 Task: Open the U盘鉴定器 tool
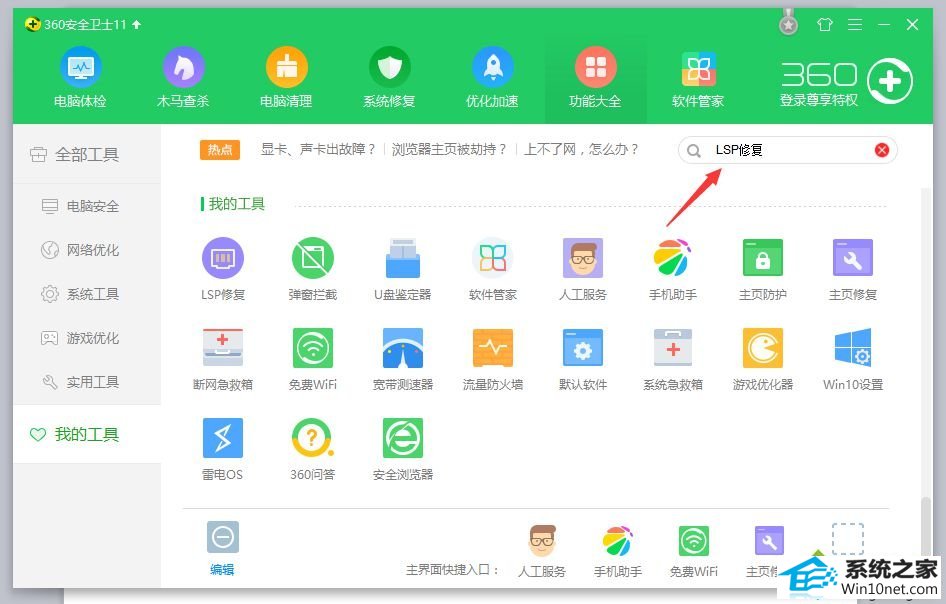(402, 269)
